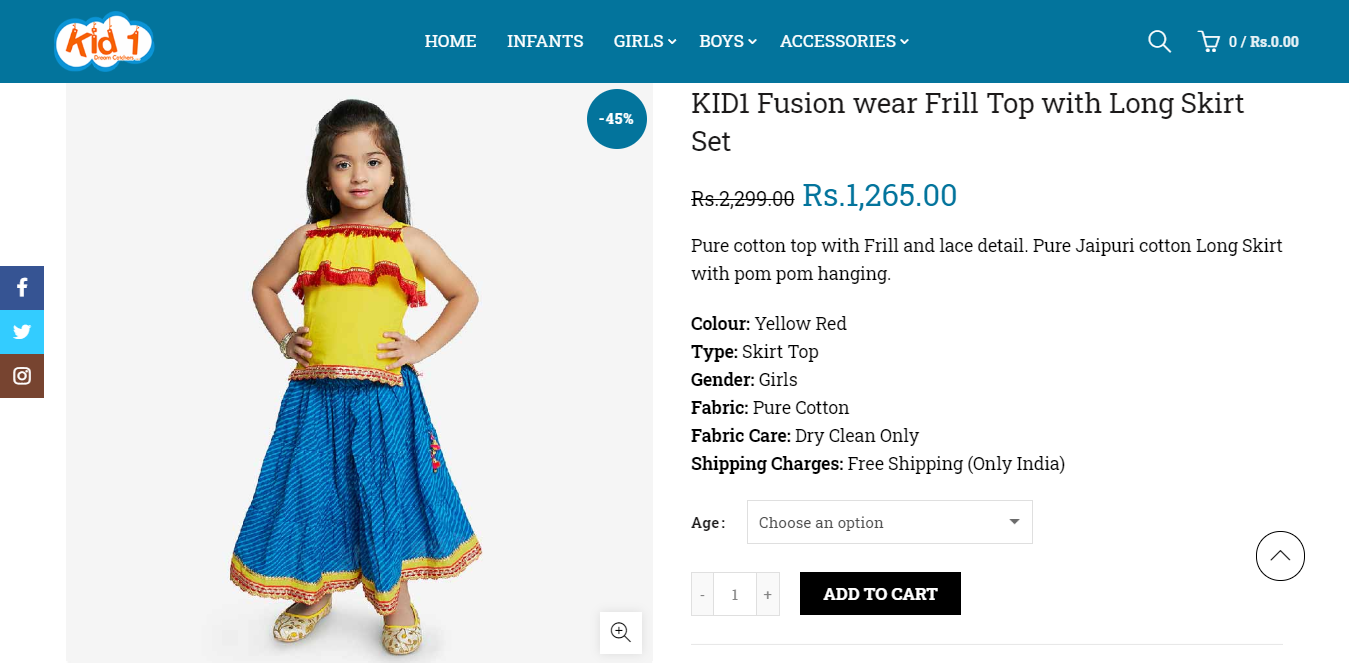
Task: Click the quantity input field
Action: tap(735, 594)
